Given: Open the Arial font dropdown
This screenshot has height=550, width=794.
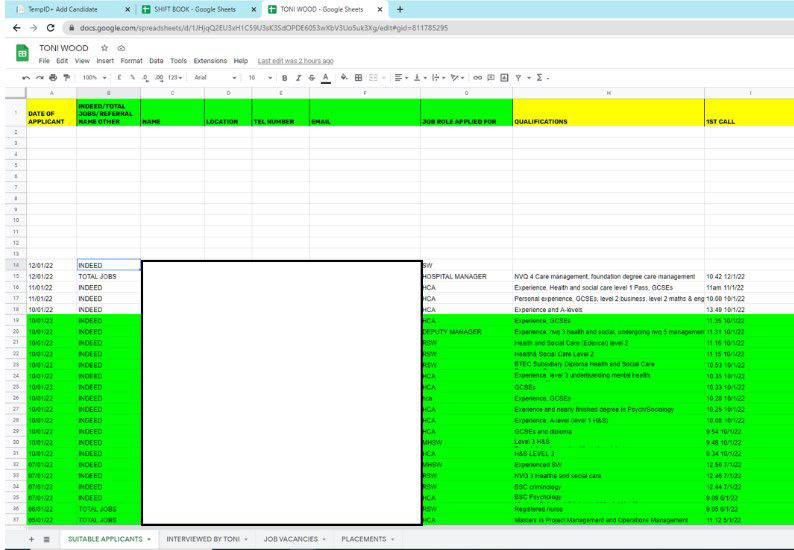Looking at the screenshot, I should [x=214, y=77].
